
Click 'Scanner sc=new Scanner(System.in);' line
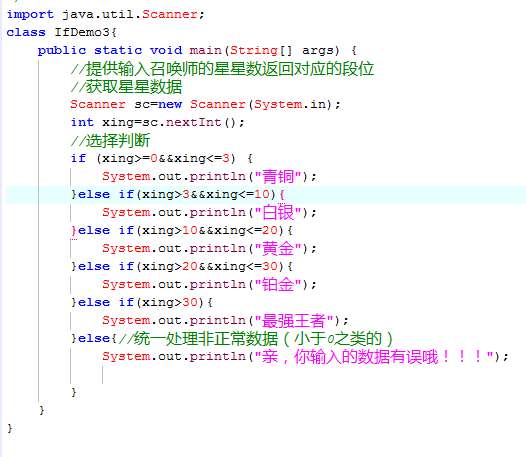pos(205,104)
